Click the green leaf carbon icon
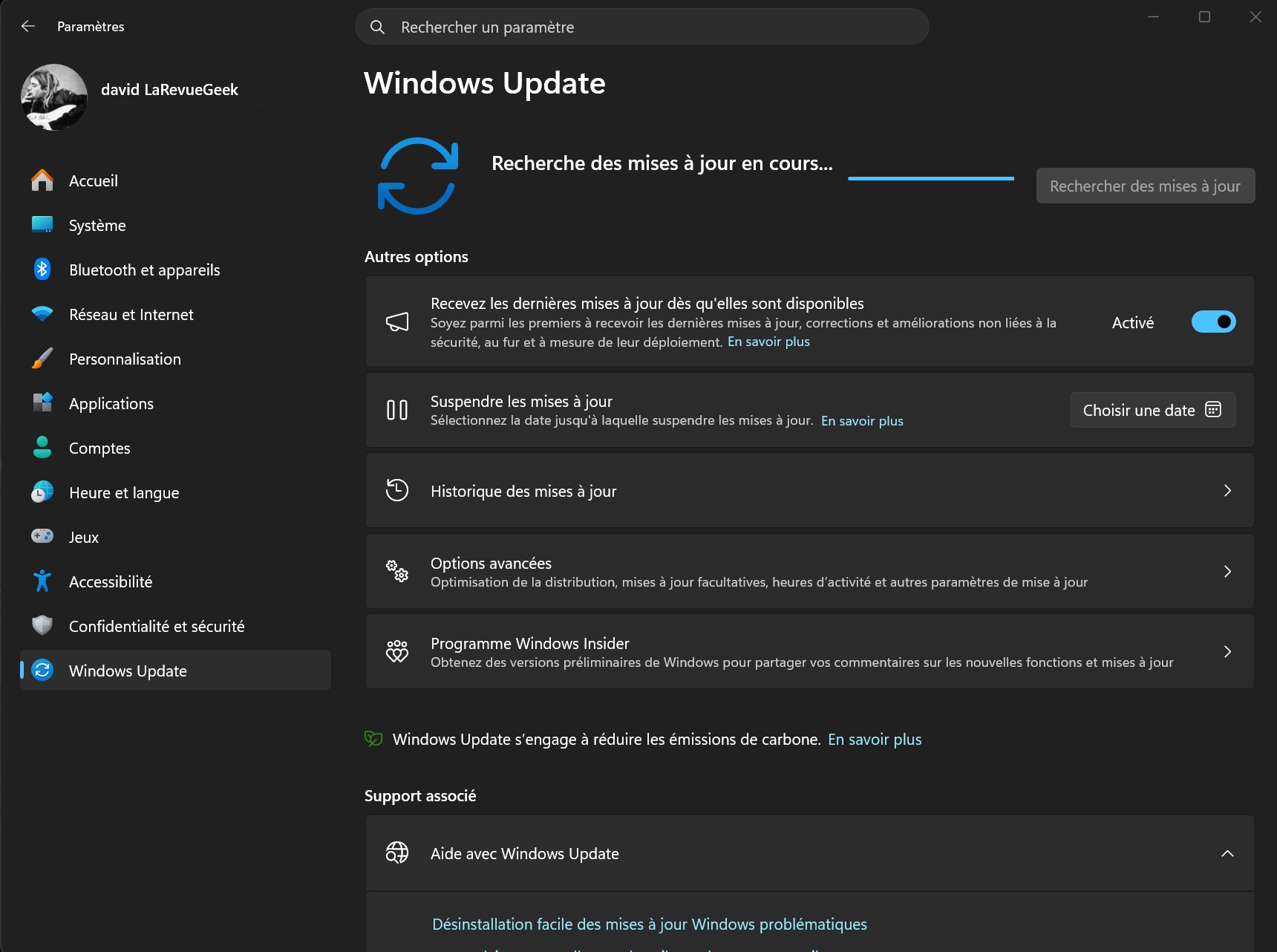 (x=373, y=739)
